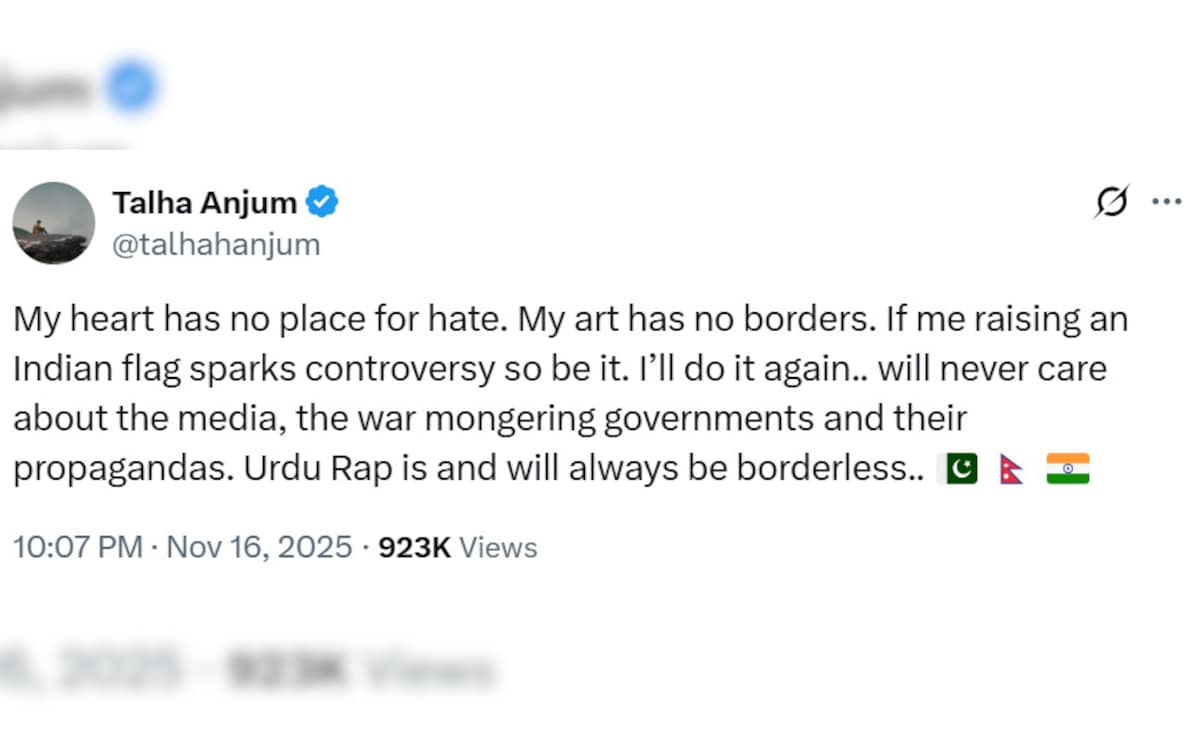The height and width of the screenshot is (738, 1200).
Task: Click the India flag emoji
Action: pyautogui.click(x=1068, y=470)
